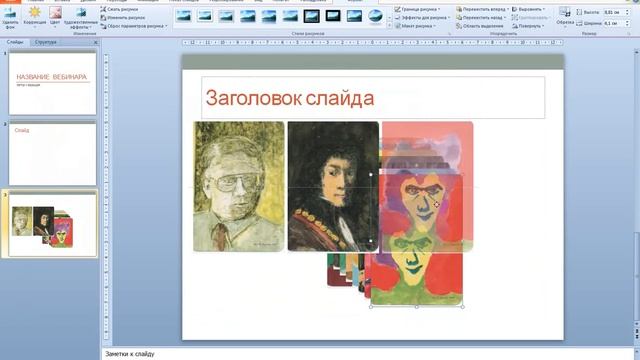
Task: Click Переместить назад send backward
Action: [x=480, y=18]
